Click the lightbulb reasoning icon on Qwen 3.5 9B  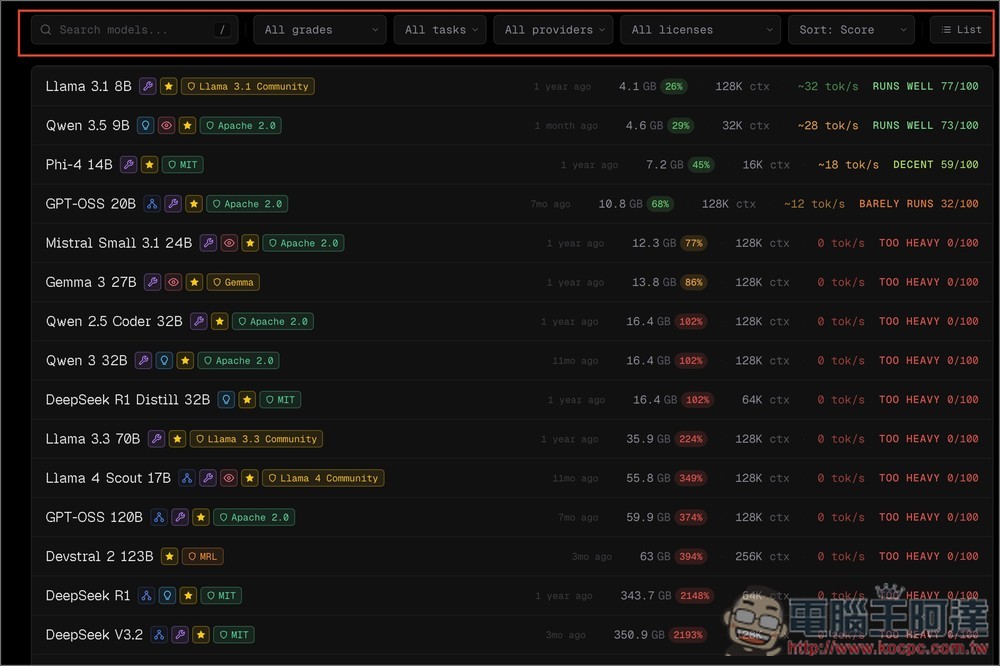pyautogui.click(x=146, y=125)
